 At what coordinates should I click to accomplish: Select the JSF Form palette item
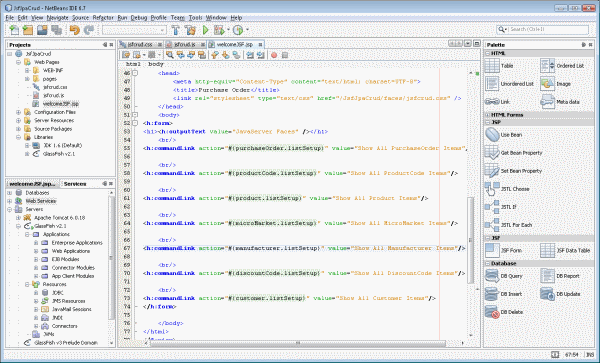pos(504,251)
